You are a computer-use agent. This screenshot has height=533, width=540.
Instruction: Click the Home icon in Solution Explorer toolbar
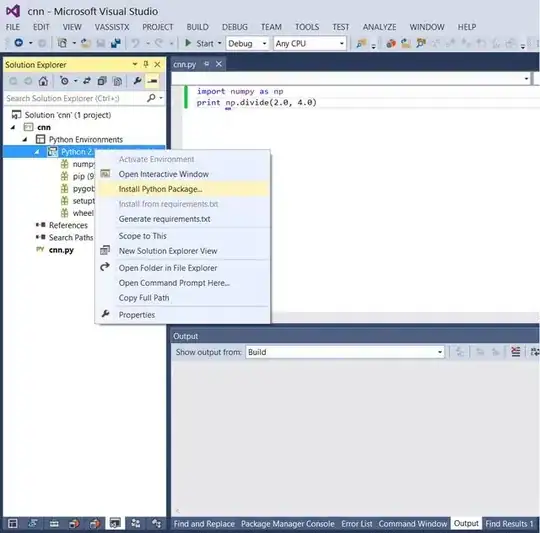[x=43, y=81]
